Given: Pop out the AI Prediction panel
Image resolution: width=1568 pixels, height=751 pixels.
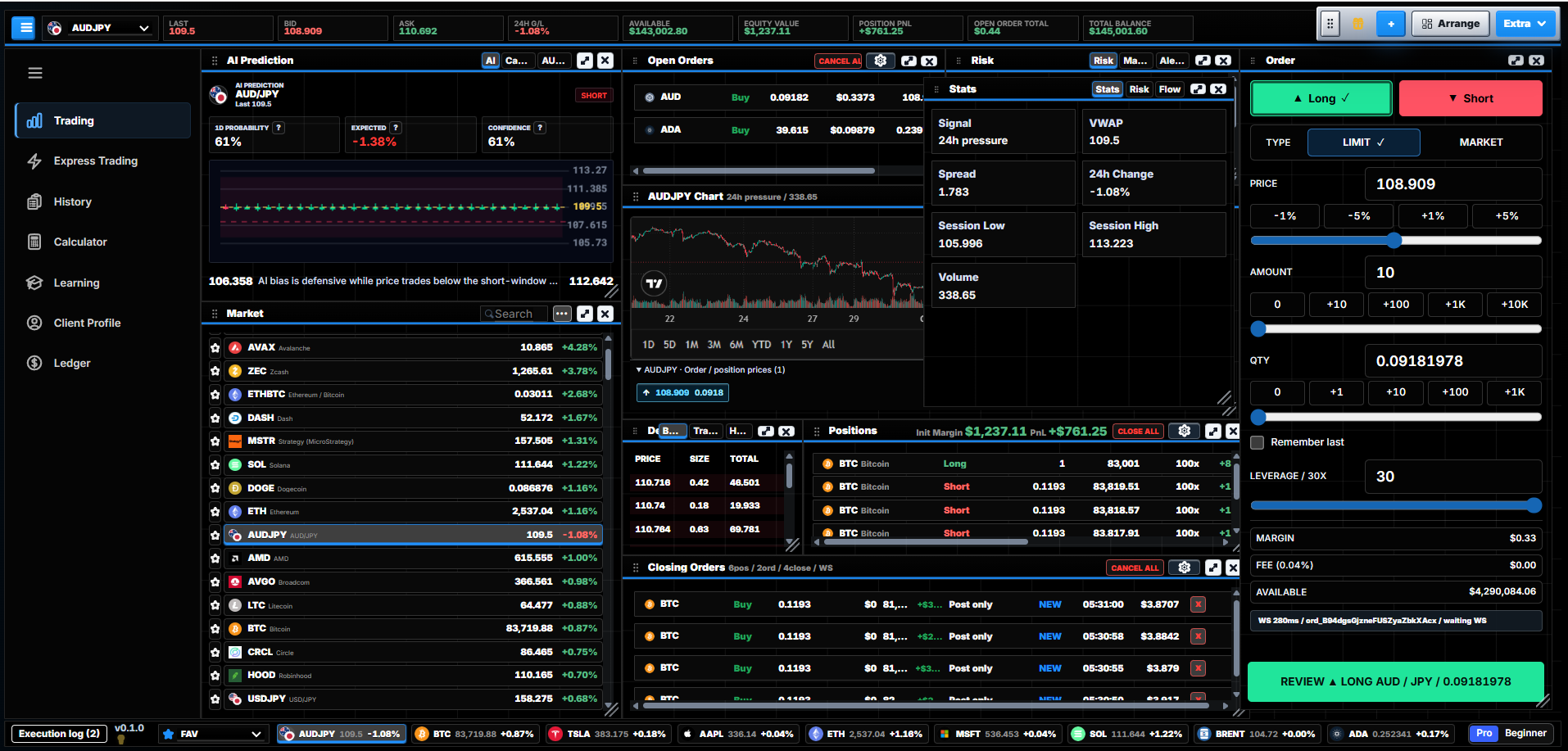Looking at the screenshot, I should [x=585, y=61].
